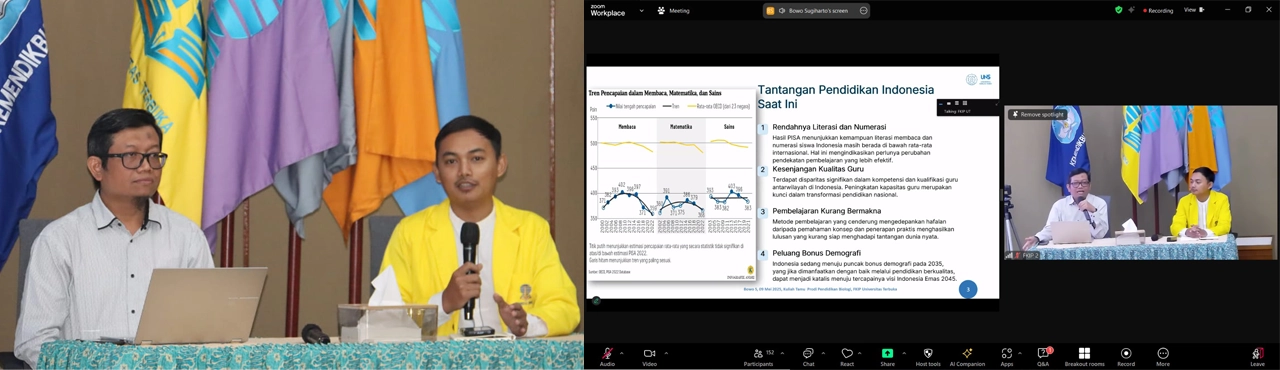Expand video options arrow next to Video
This screenshot has width=1280, height=370.
click(666, 353)
